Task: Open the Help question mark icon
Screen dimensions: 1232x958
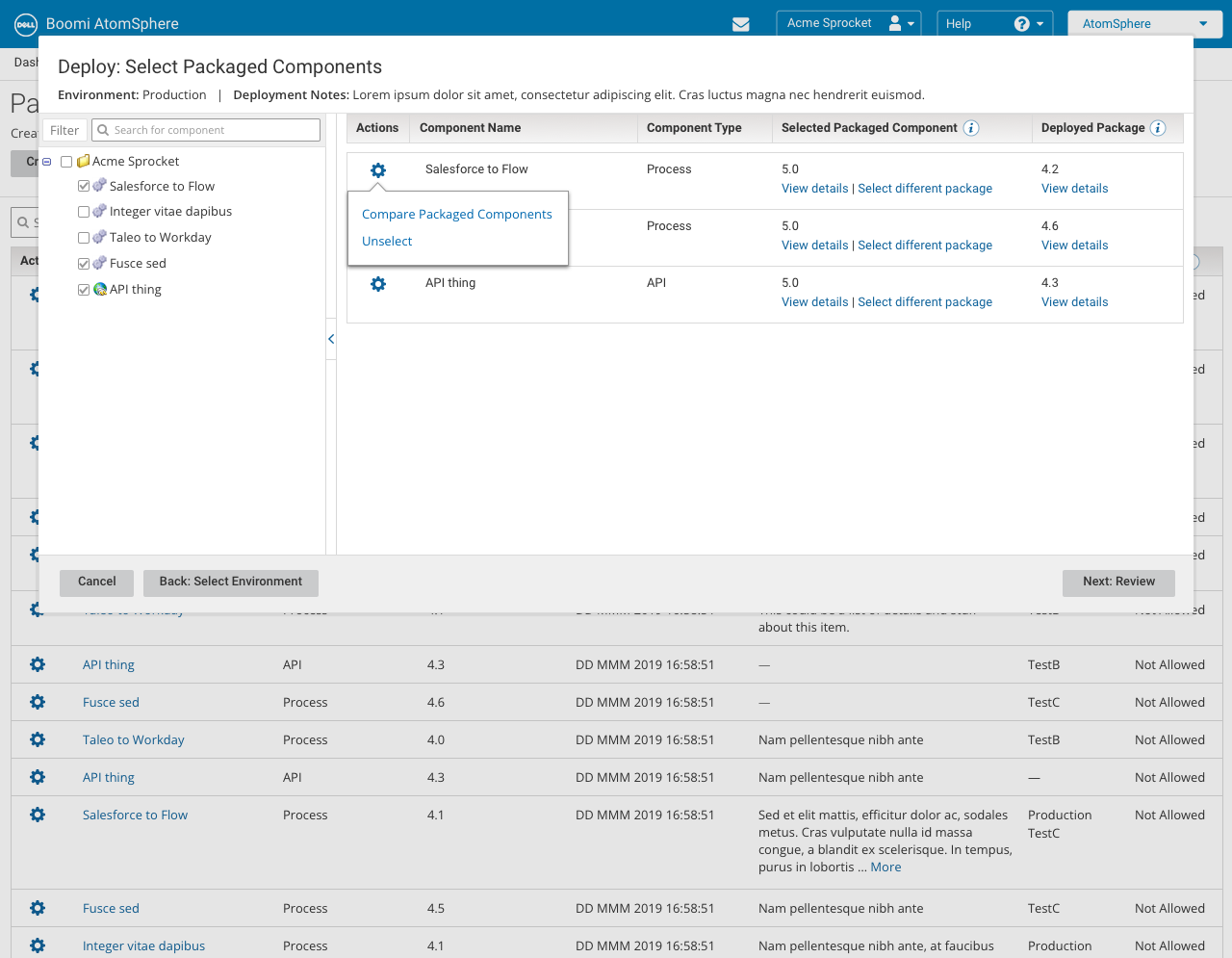Action: point(1022,24)
